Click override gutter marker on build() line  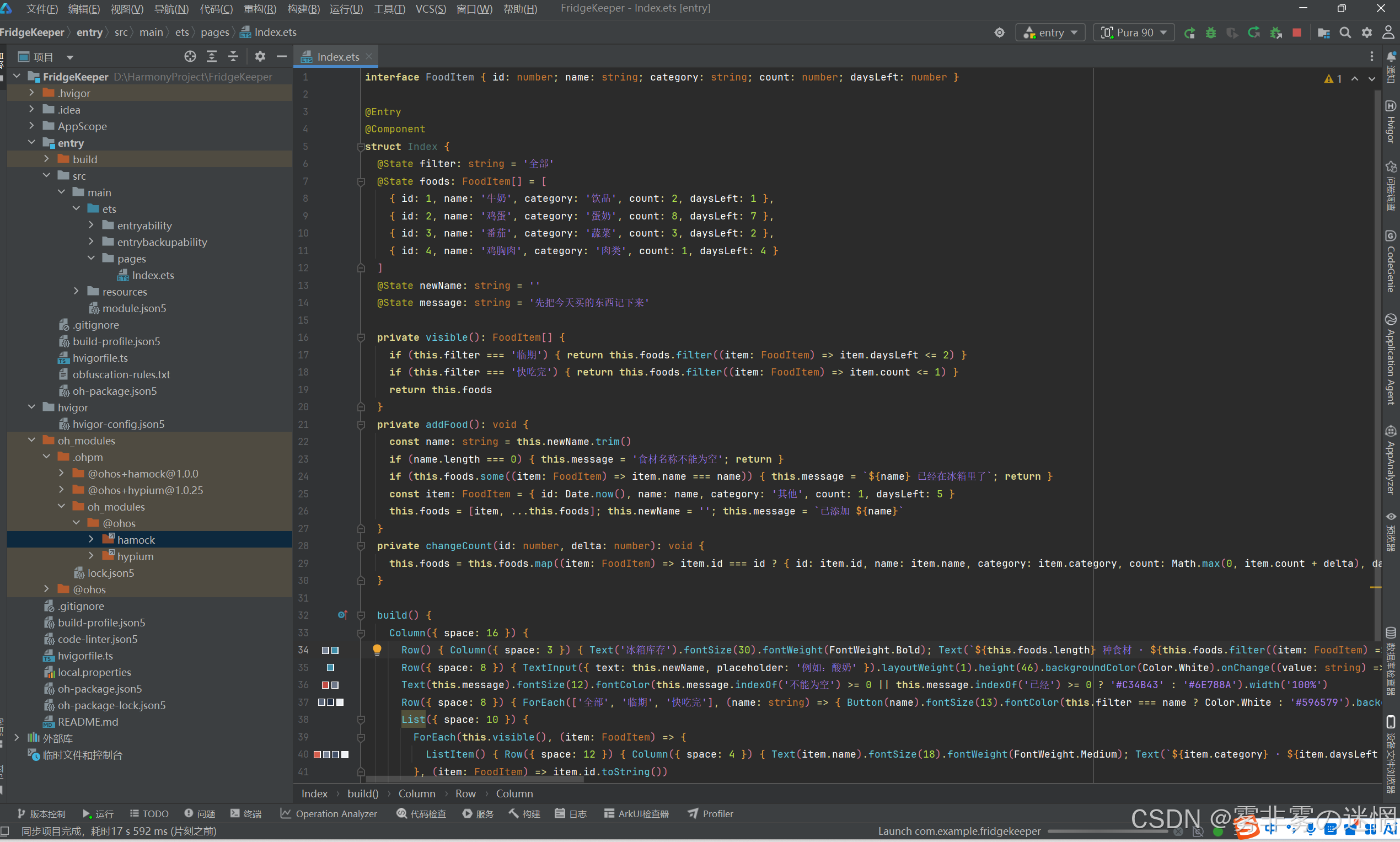coord(342,615)
